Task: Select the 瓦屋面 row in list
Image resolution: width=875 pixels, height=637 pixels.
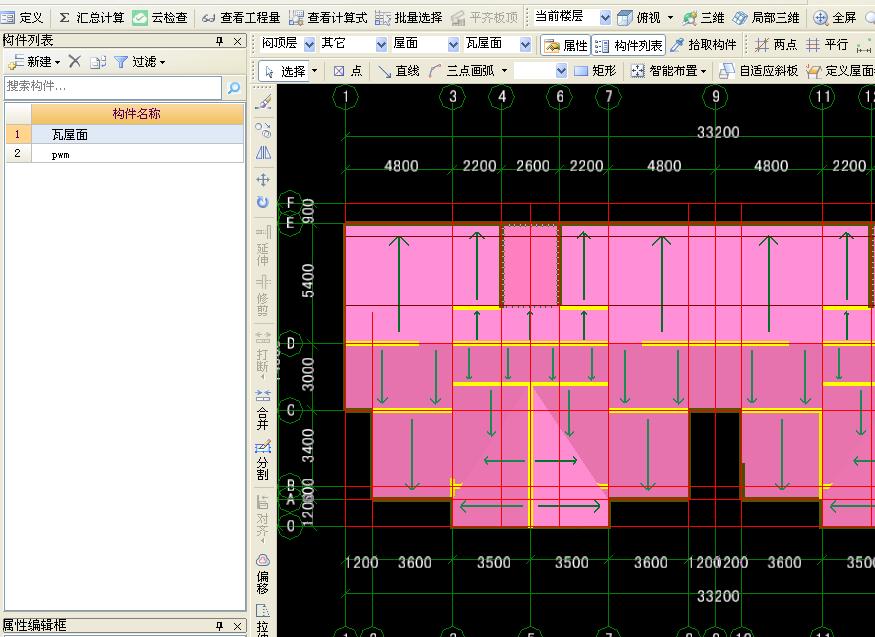Action: click(x=137, y=134)
